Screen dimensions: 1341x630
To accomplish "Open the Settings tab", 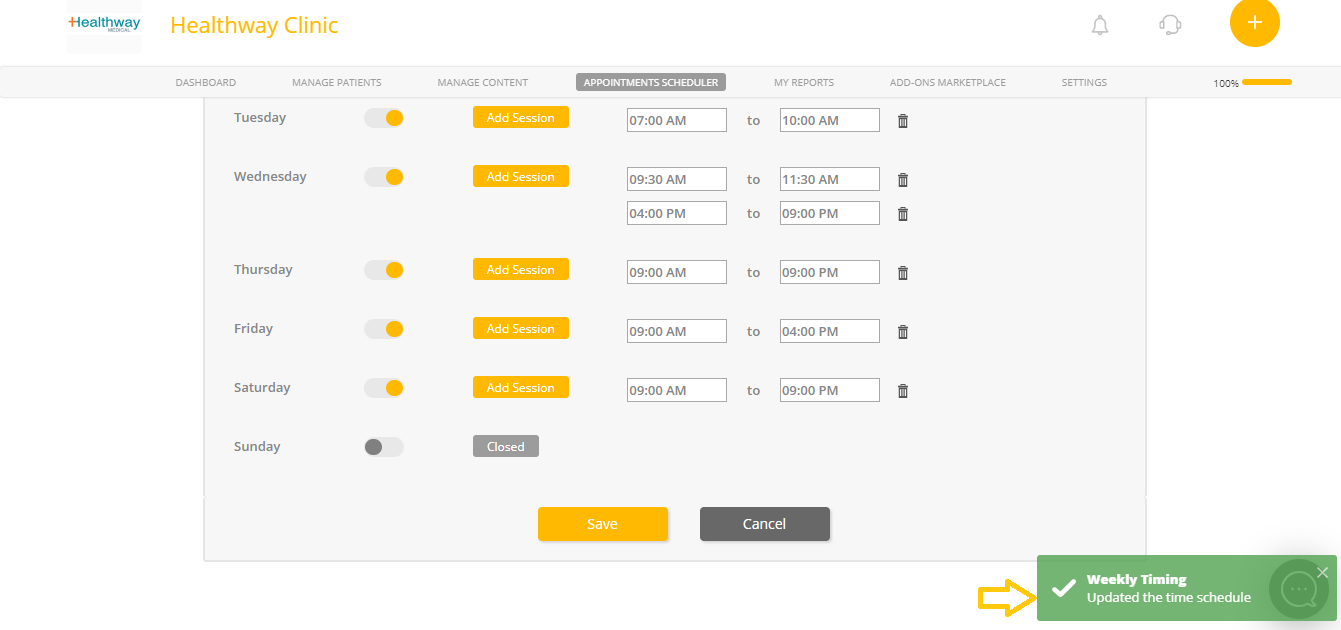I will pyautogui.click(x=1084, y=83).
